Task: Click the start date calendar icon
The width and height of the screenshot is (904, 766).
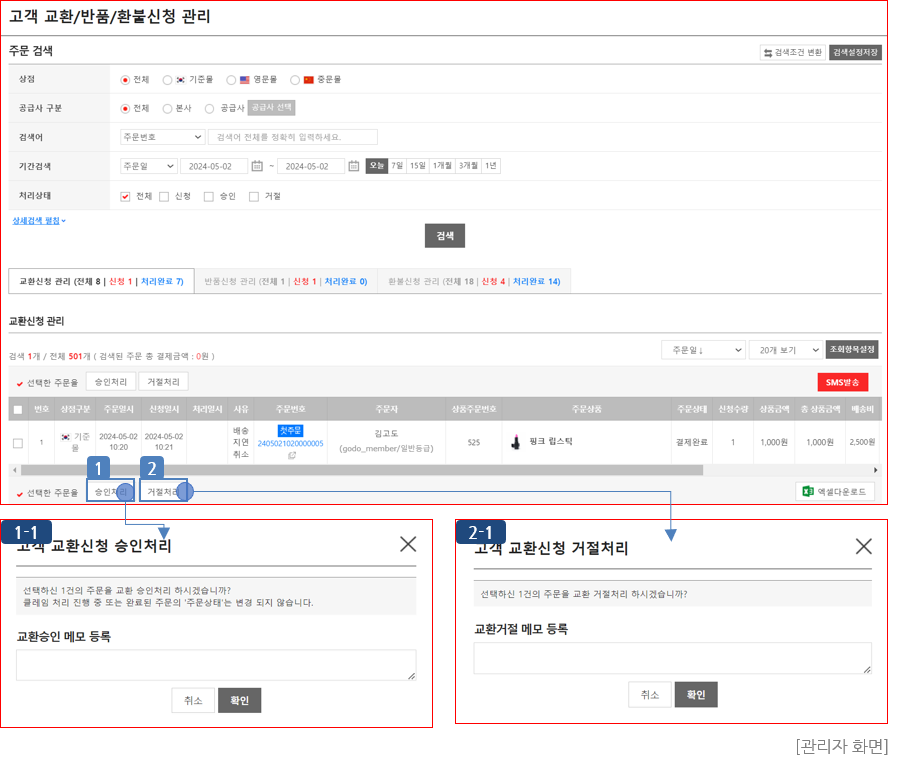Action: [257, 166]
